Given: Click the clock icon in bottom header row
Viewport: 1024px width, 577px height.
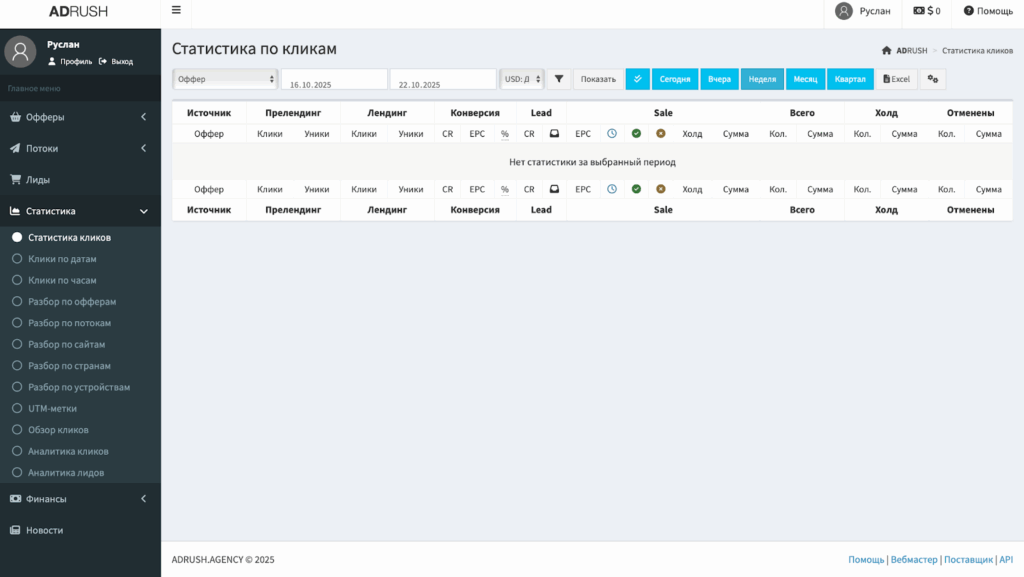Looking at the screenshot, I should [612, 189].
